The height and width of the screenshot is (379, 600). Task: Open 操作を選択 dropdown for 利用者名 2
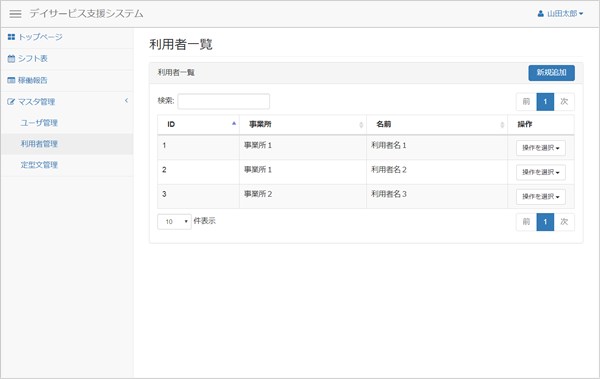[x=541, y=172]
